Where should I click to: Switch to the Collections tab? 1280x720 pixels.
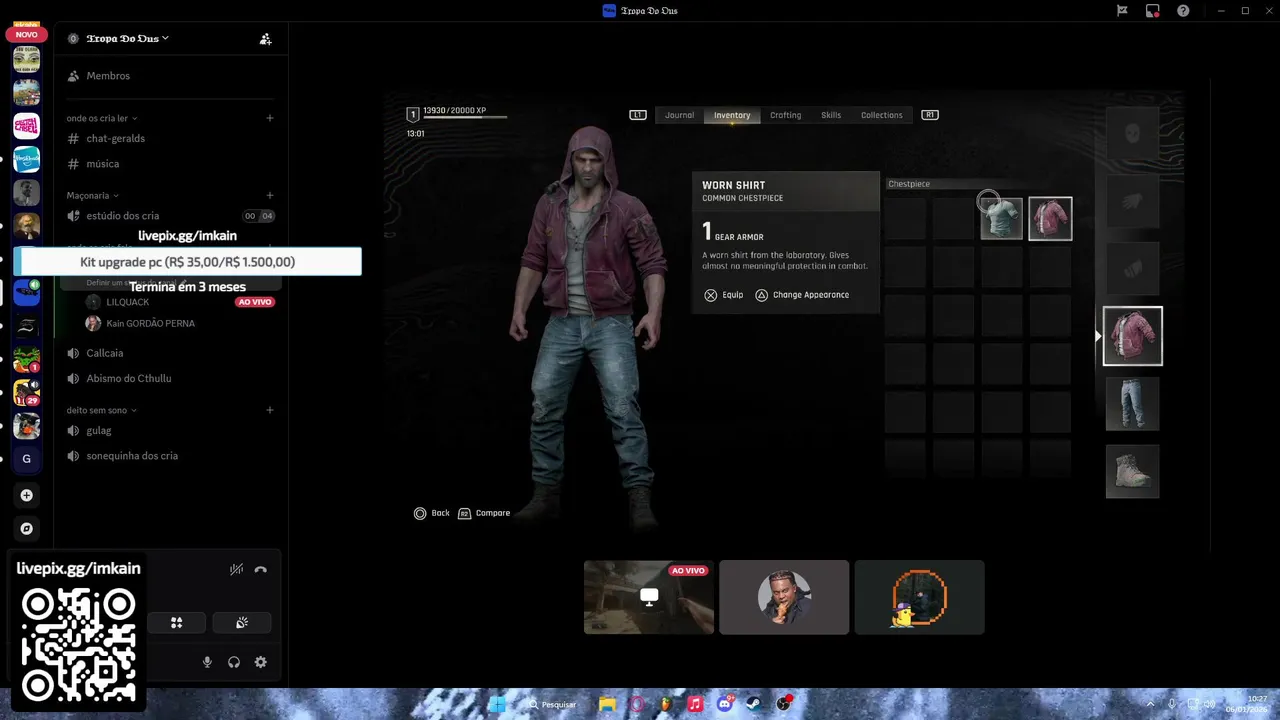(x=882, y=115)
